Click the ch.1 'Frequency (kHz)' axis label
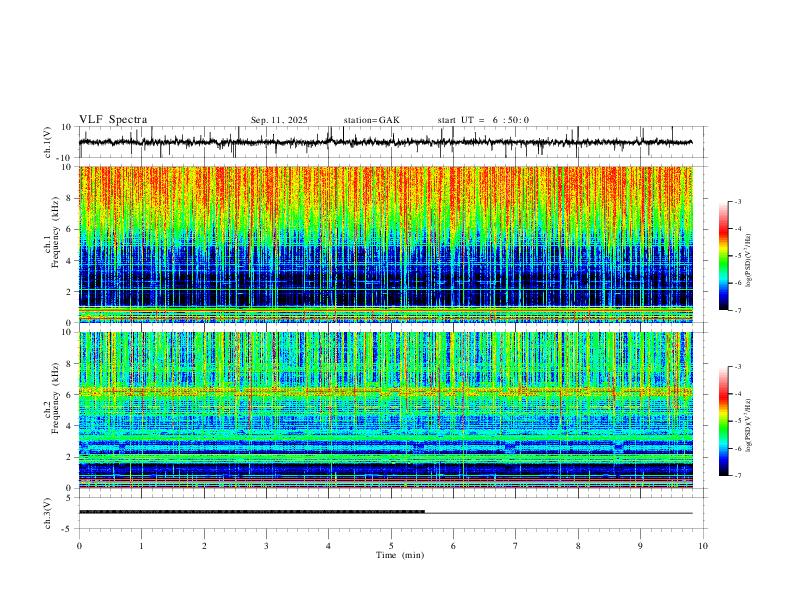Image resolution: width=792 pixels, height=612 pixels. point(55,231)
